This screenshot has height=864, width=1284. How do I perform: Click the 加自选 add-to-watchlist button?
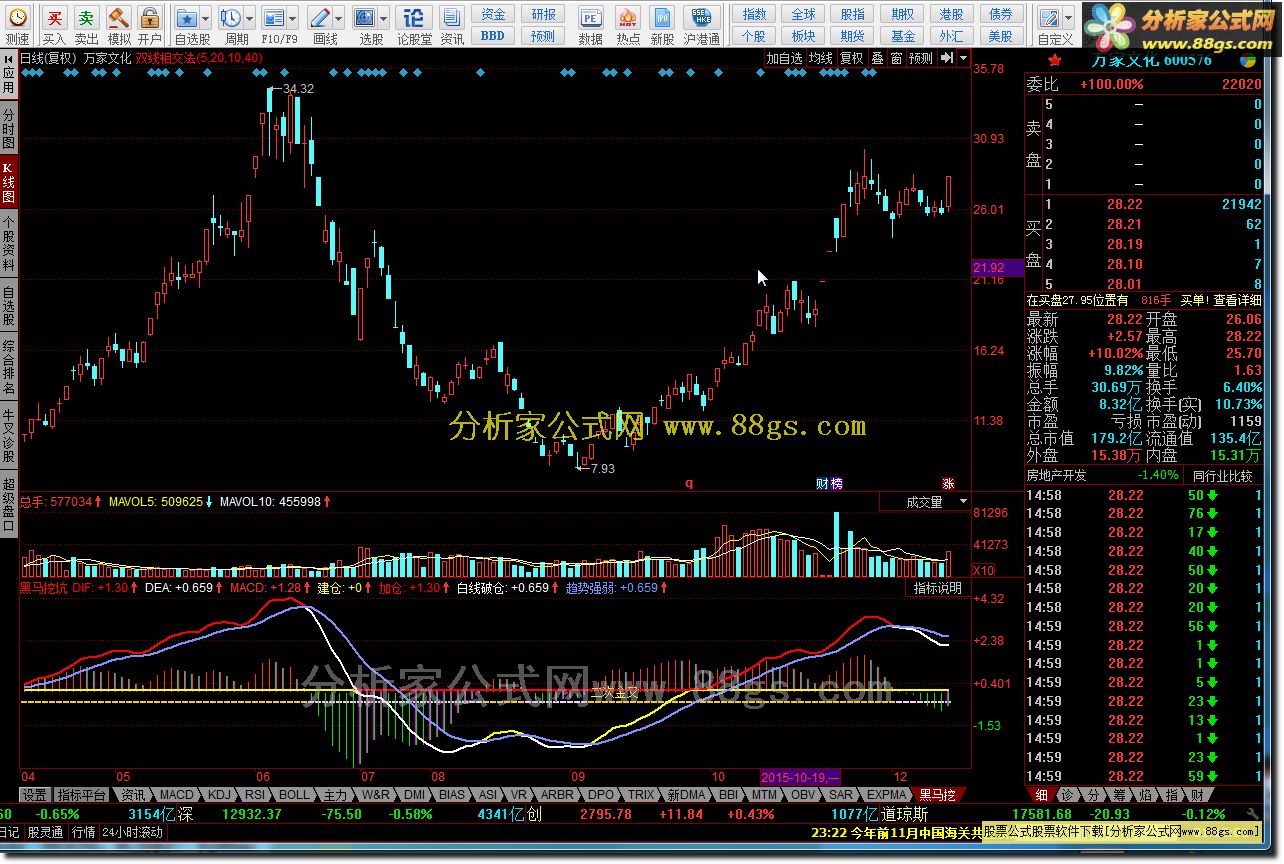[x=784, y=59]
